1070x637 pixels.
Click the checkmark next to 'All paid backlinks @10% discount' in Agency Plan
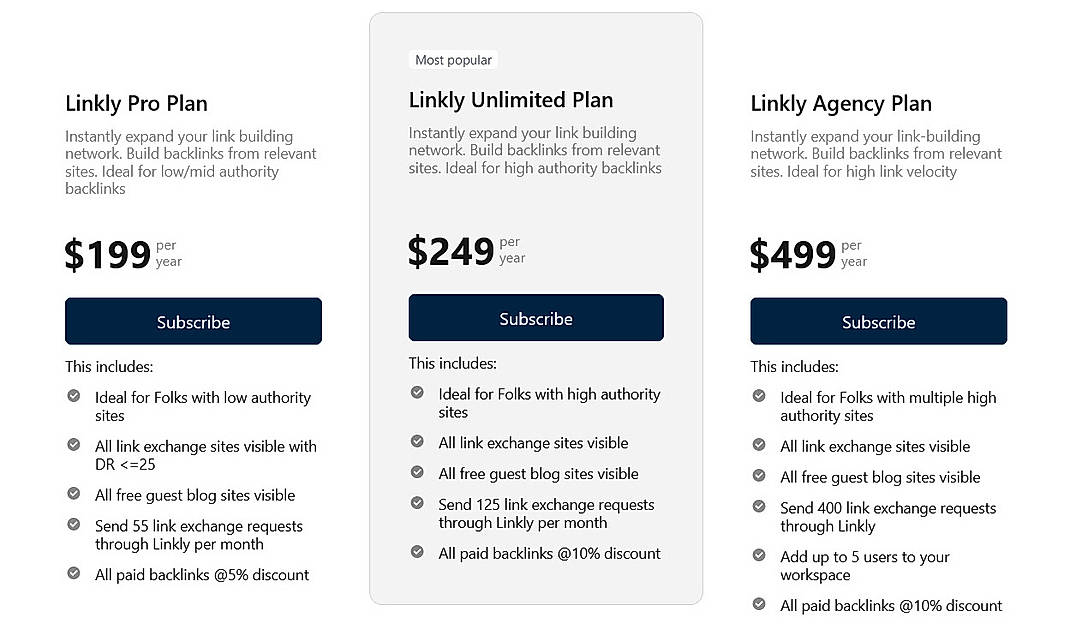point(759,602)
